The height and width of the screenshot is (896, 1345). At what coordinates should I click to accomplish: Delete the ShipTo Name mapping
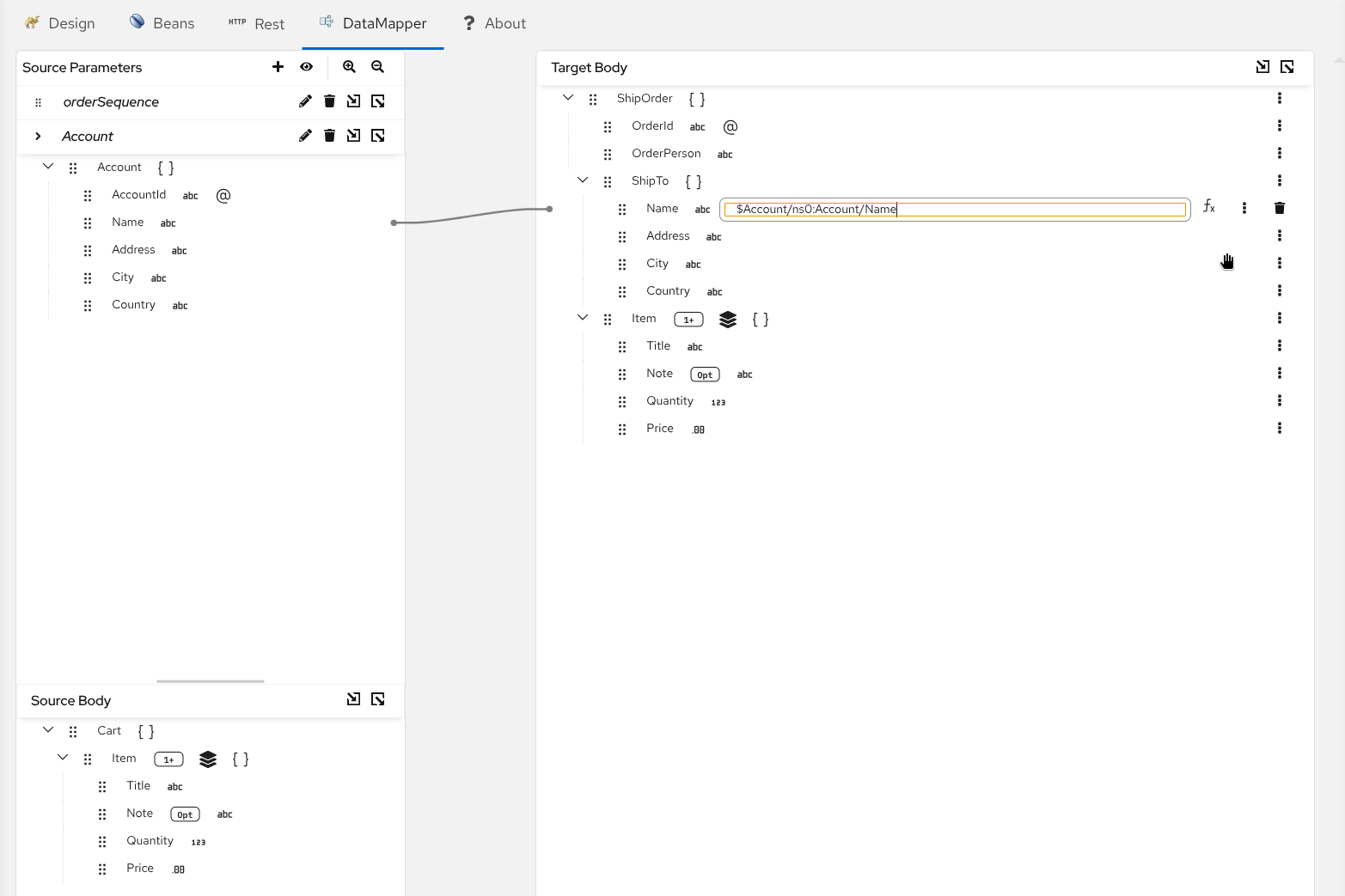click(x=1280, y=208)
